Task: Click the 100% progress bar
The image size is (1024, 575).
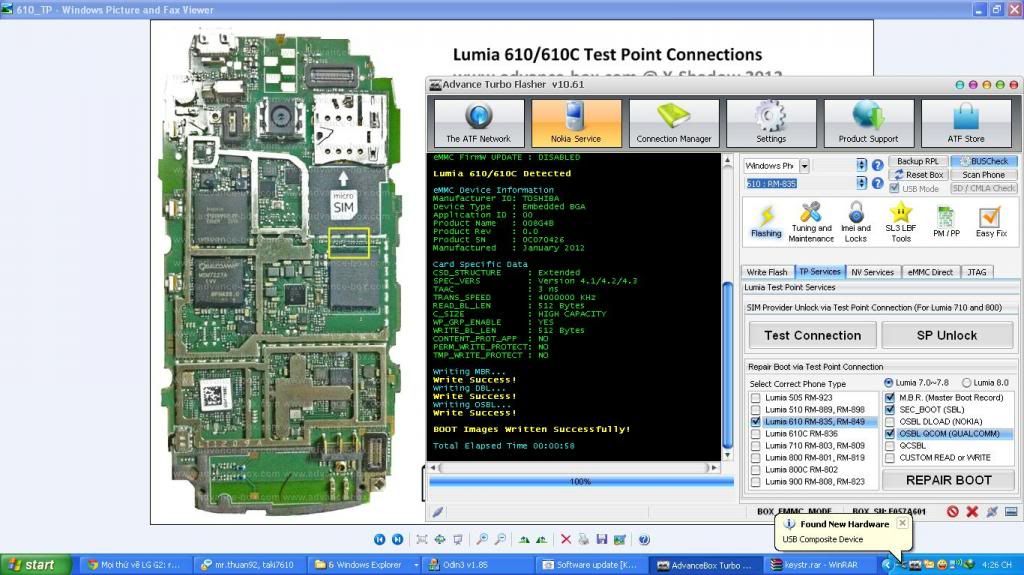Action: coord(581,482)
